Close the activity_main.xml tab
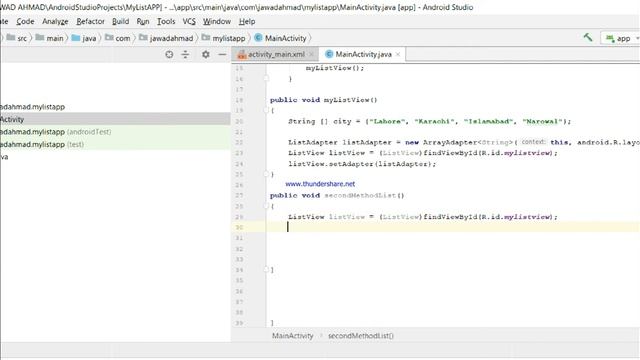The image size is (640, 360). 311,54
